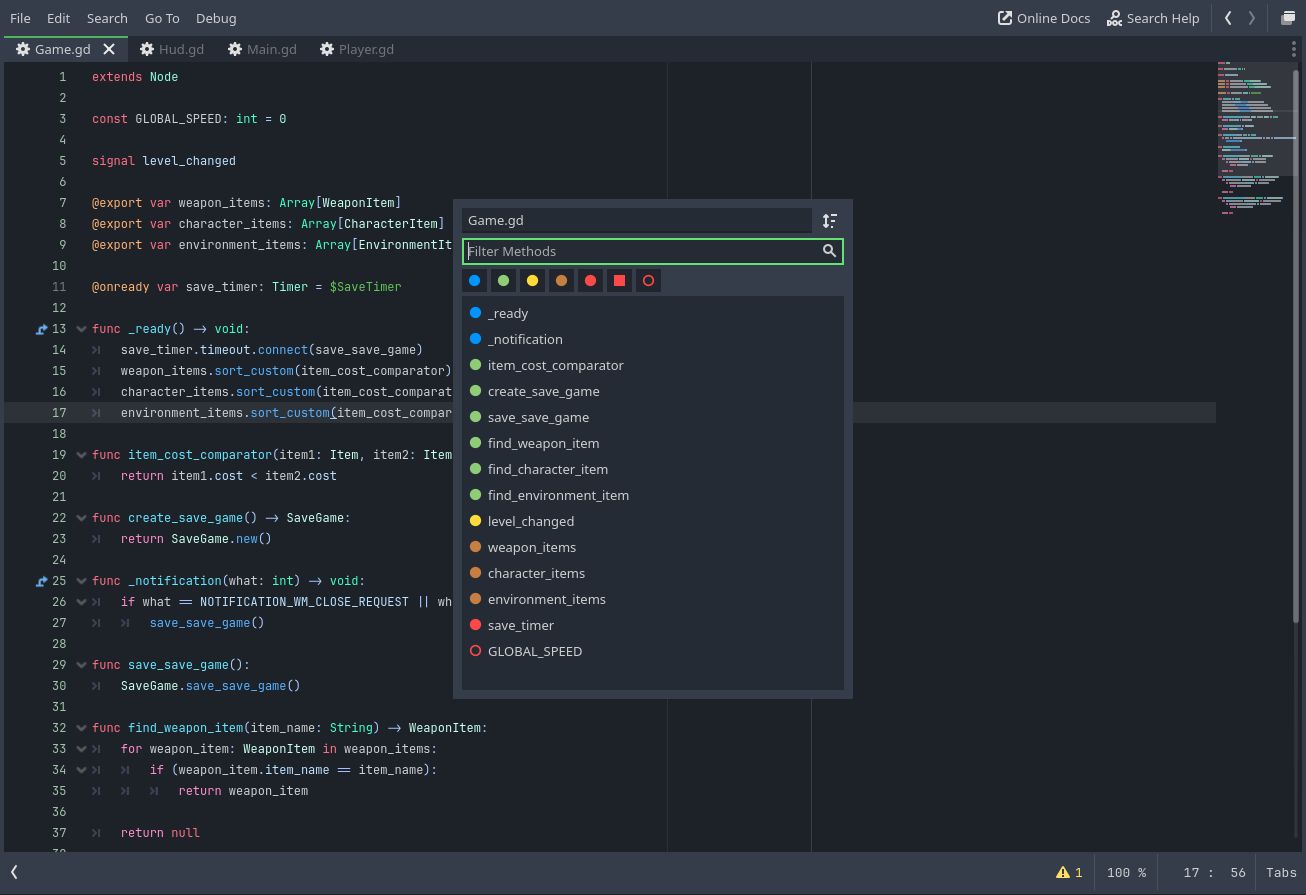
Task: Toggle the red square outline filter
Action: point(620,281)
